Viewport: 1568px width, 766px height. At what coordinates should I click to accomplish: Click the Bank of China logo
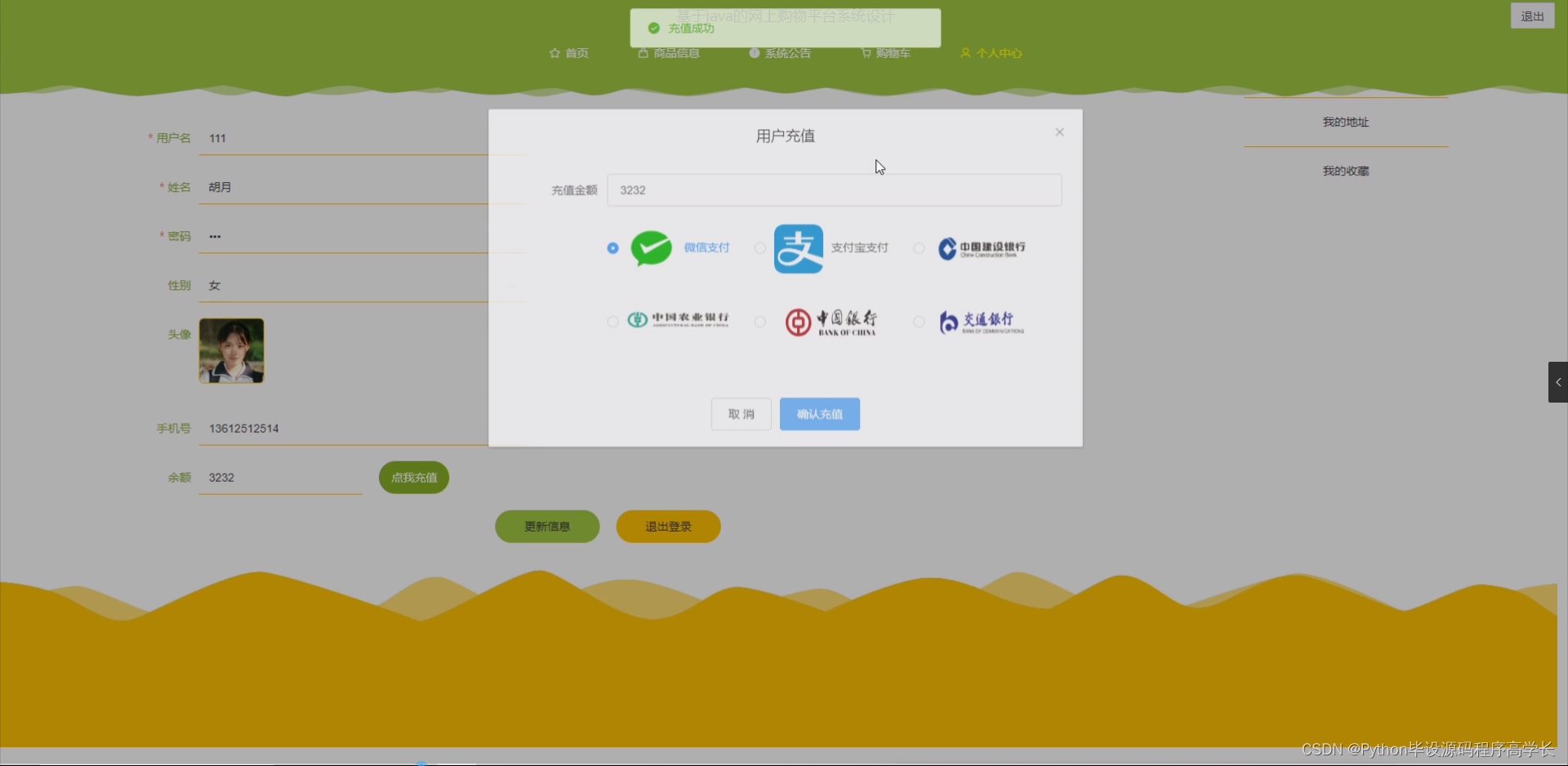click(831, 322)
